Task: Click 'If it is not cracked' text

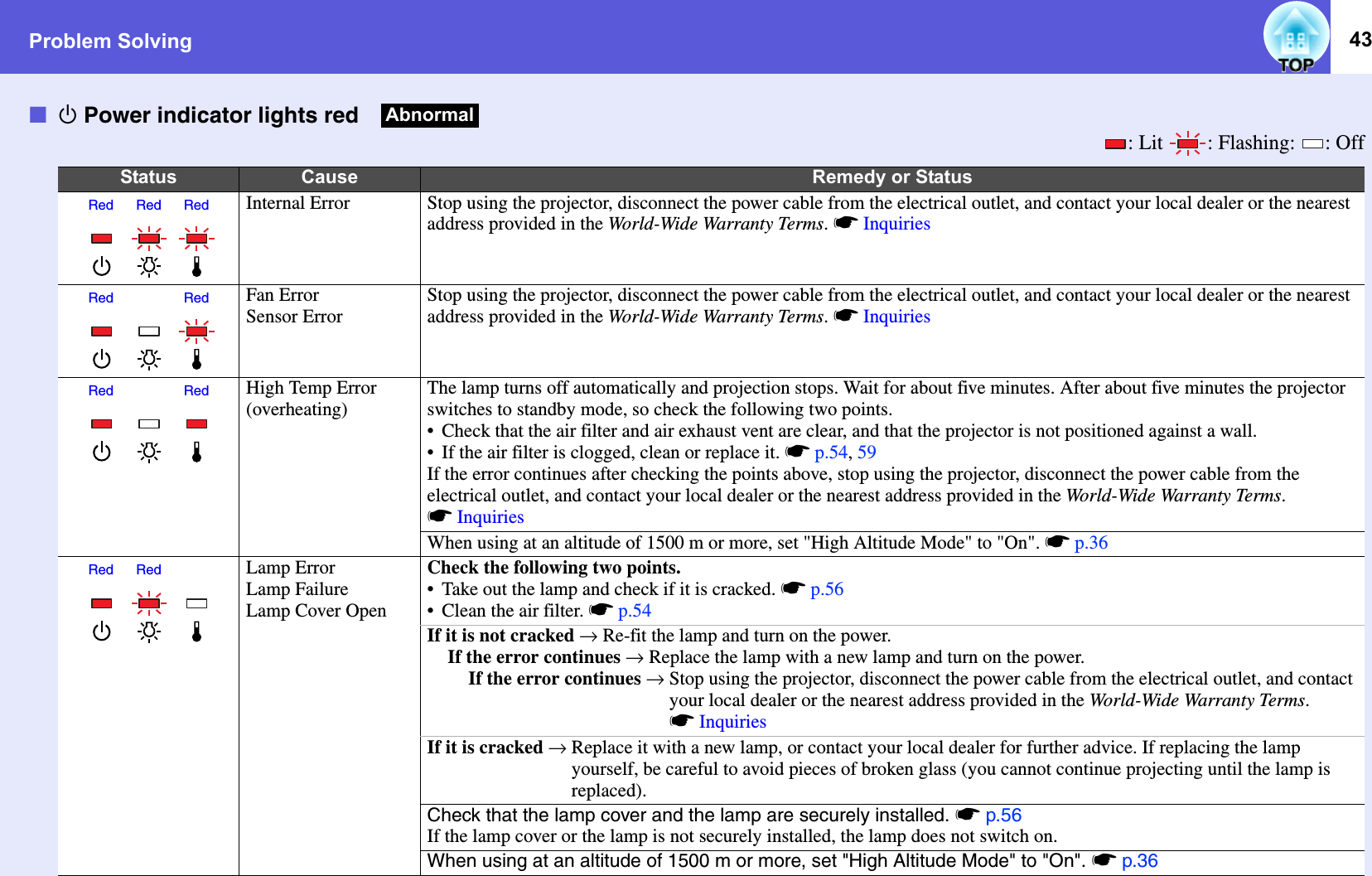Action: [x=500, y=636]
